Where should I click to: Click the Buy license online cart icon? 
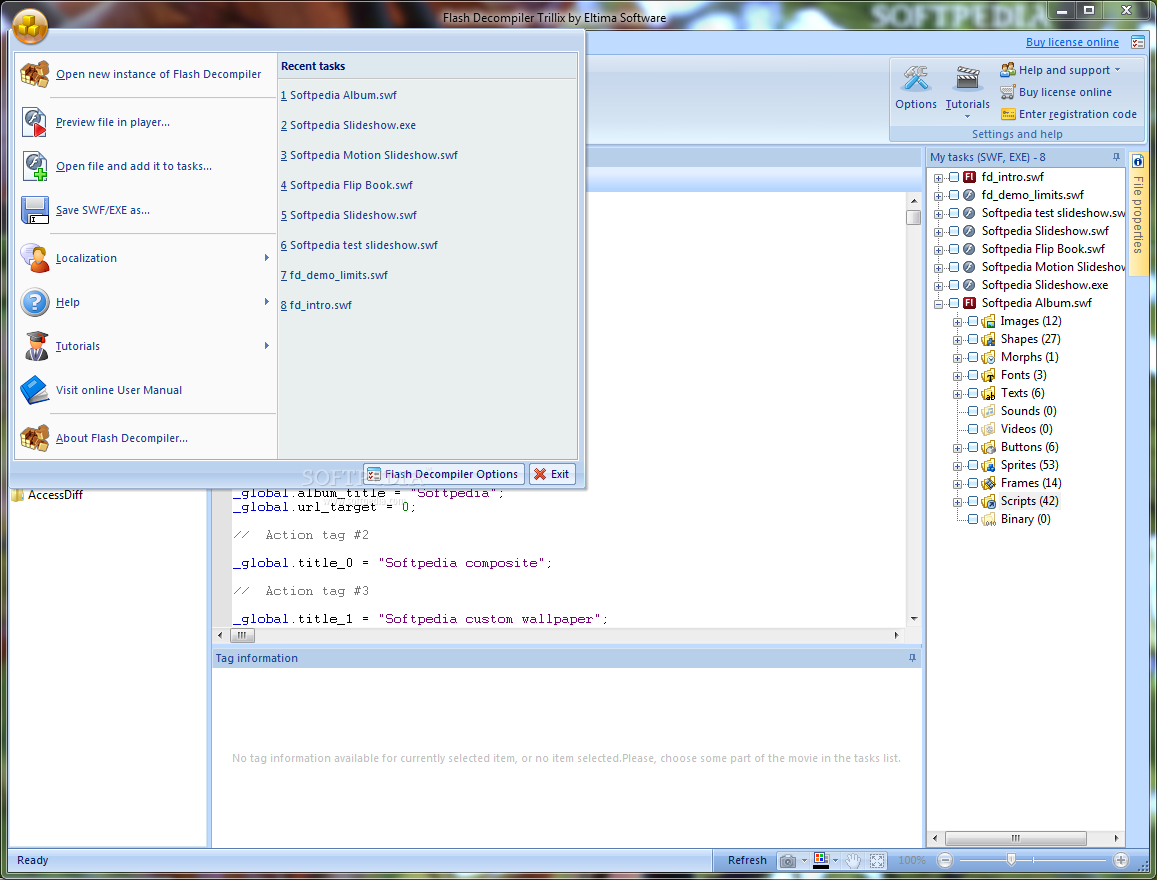click(x=1008, y=92)
